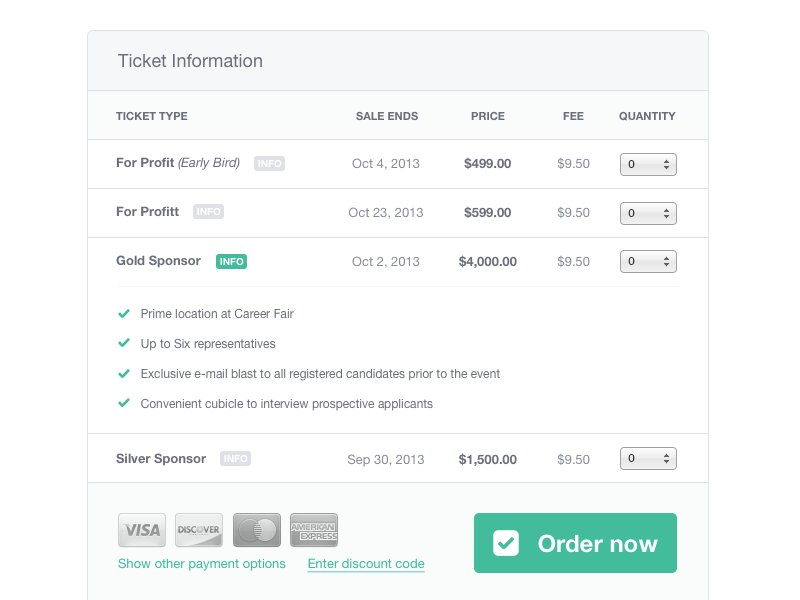Show other payment options
Image resolution: width=800 pixels, height=600 pixels.
point(201,563)
